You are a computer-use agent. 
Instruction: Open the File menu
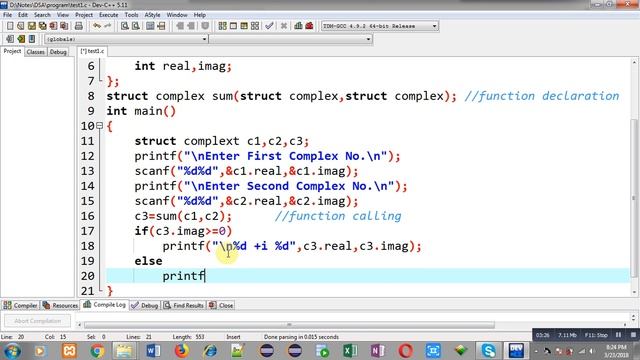point(7,15)
